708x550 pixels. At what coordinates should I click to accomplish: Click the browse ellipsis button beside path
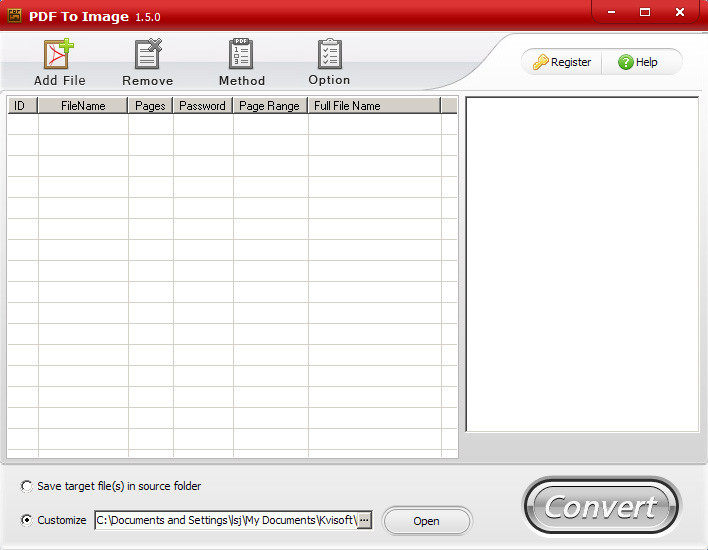[x=364, y=520]
